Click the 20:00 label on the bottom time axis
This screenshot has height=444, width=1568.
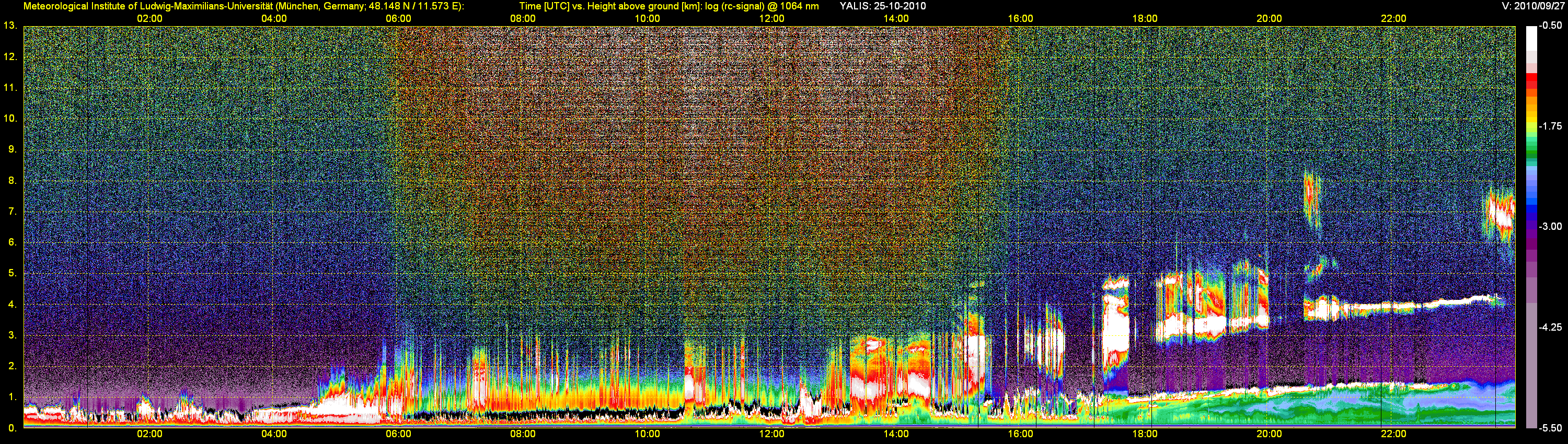[x=1269, y=434]
